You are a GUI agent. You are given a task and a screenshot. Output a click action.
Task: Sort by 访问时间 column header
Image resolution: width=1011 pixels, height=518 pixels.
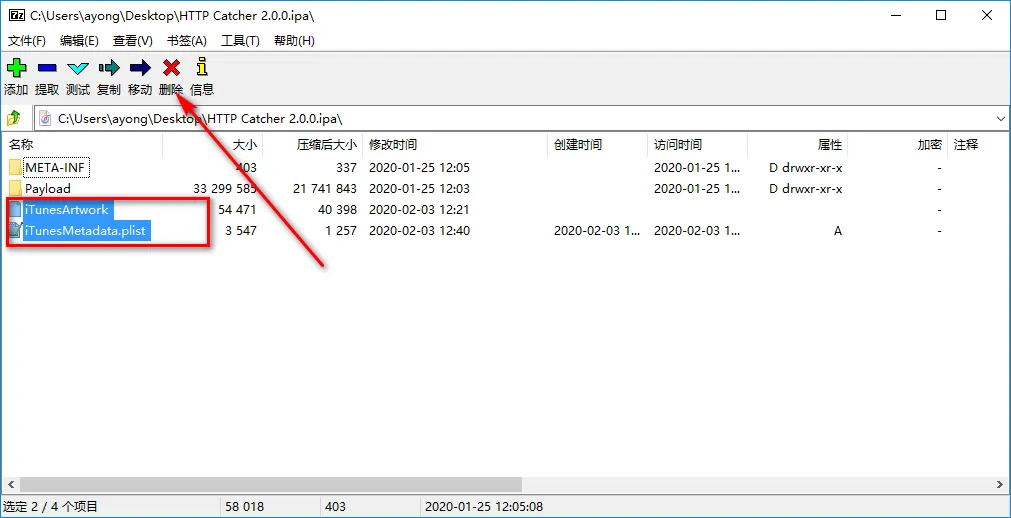(x=698, y=145)
